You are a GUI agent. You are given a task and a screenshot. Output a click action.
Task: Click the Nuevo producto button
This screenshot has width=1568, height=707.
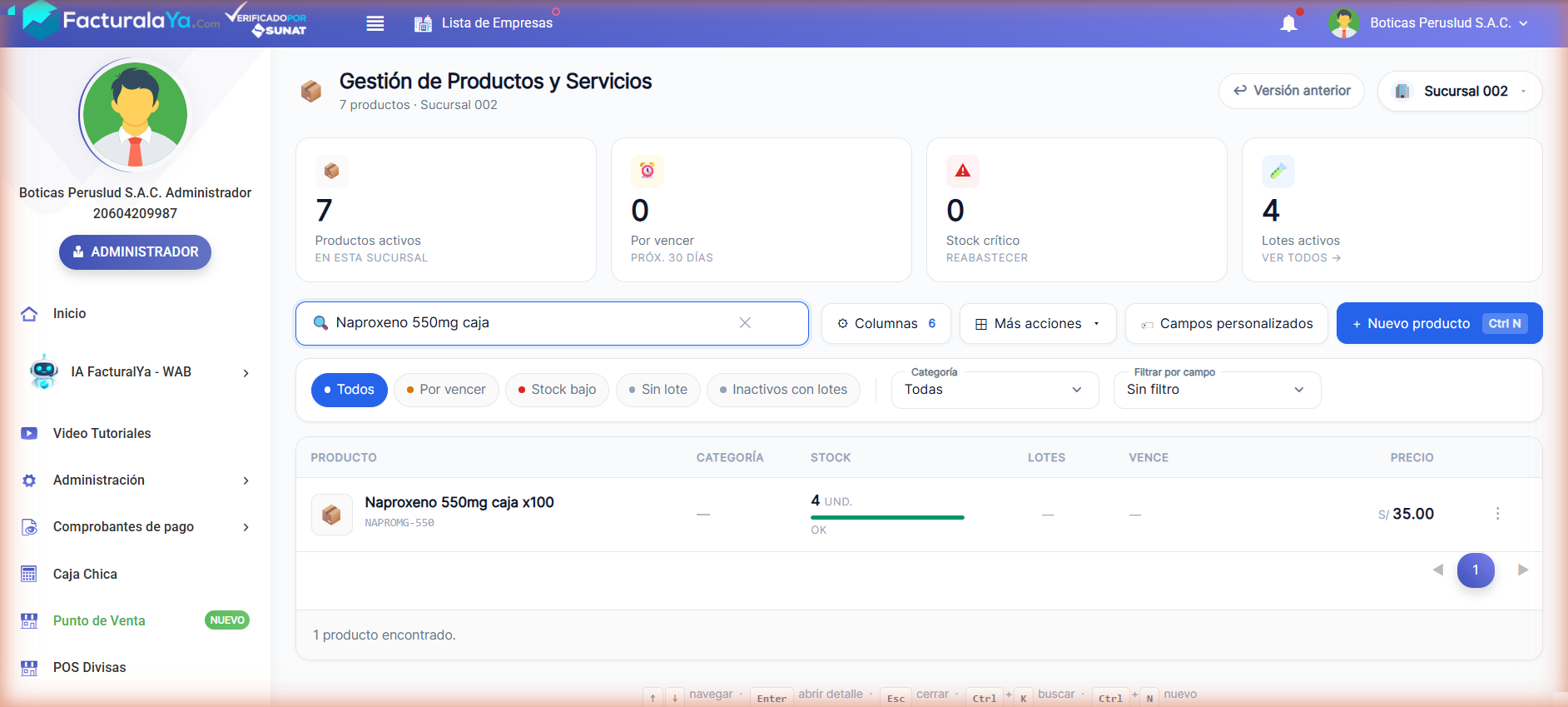pos(1439,323)
